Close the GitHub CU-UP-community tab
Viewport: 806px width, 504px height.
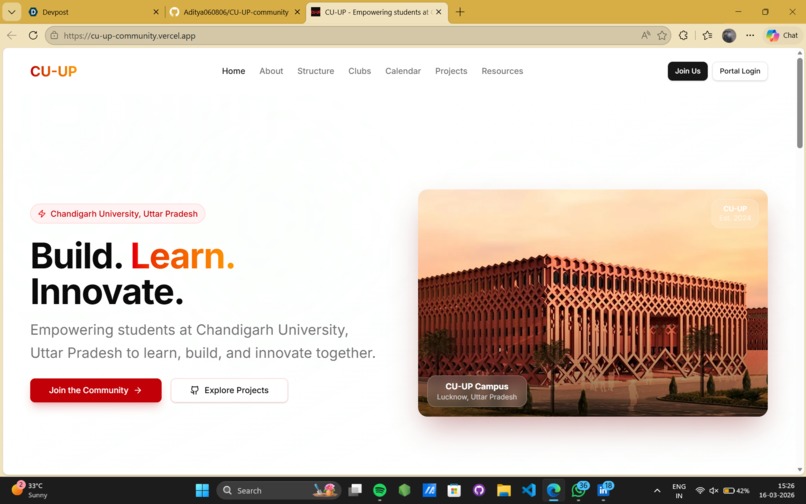297,12
